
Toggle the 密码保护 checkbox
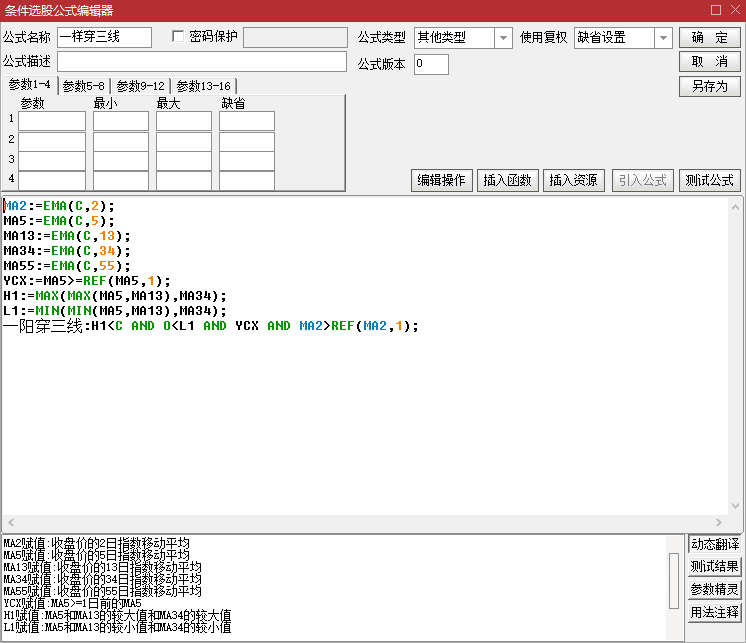tap(178, 36)
